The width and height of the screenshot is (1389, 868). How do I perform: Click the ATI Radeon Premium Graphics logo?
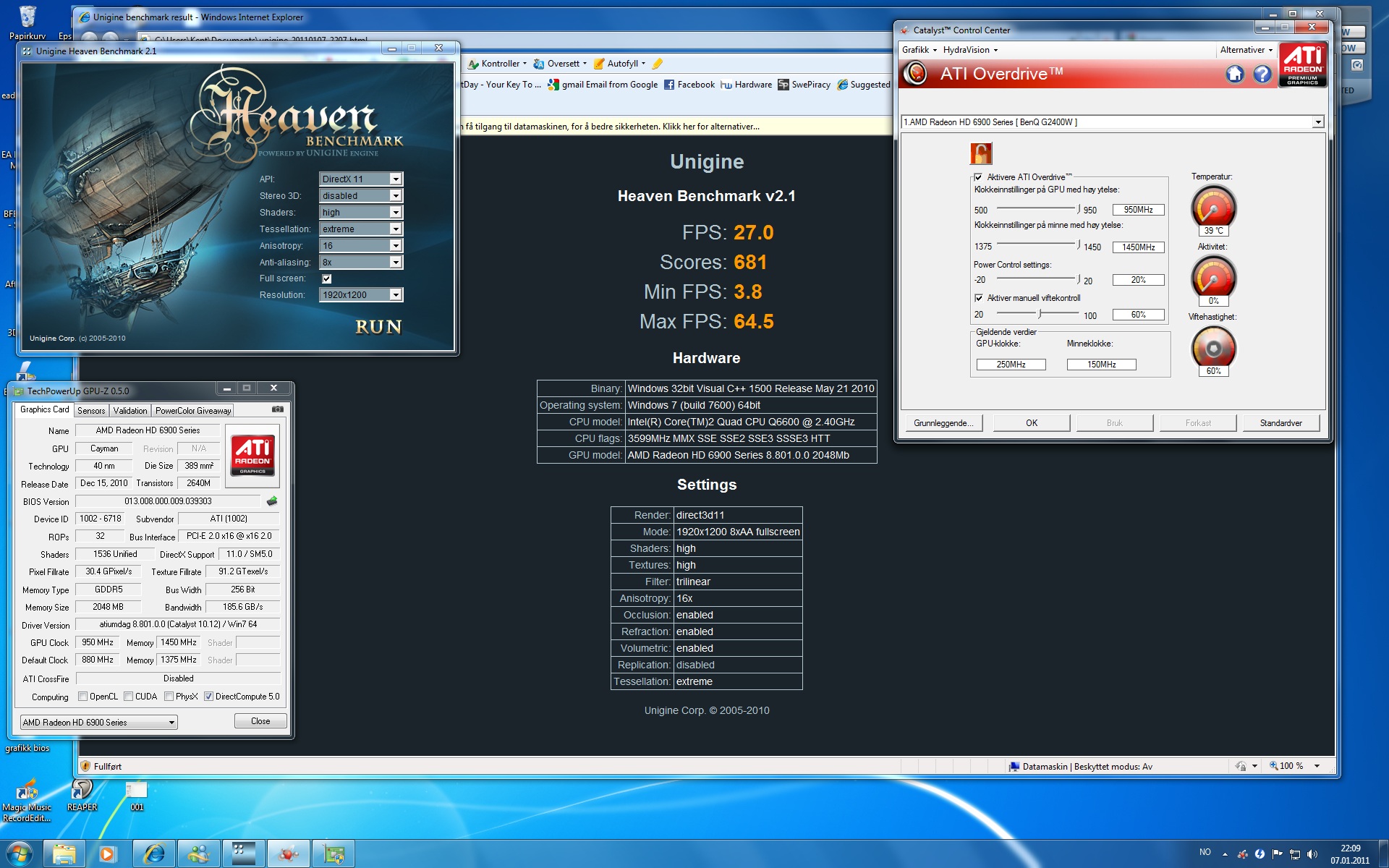click(x=1303, y=65)
